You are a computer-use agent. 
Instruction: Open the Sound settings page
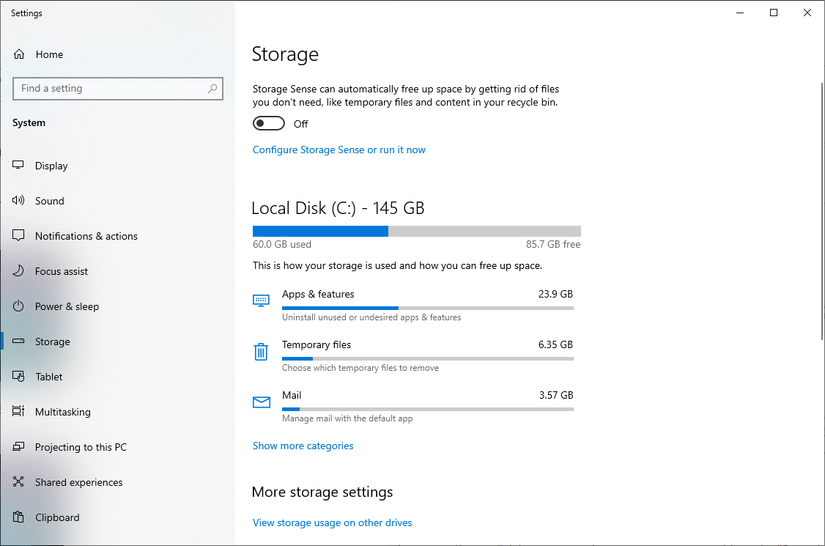(x=117, y=201)
